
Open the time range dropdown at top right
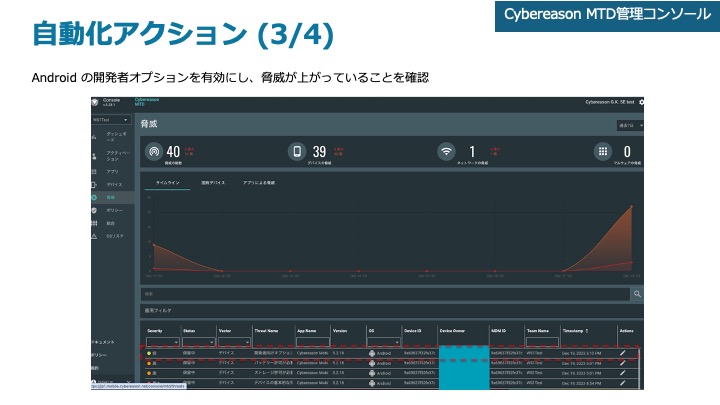[630, 125]
